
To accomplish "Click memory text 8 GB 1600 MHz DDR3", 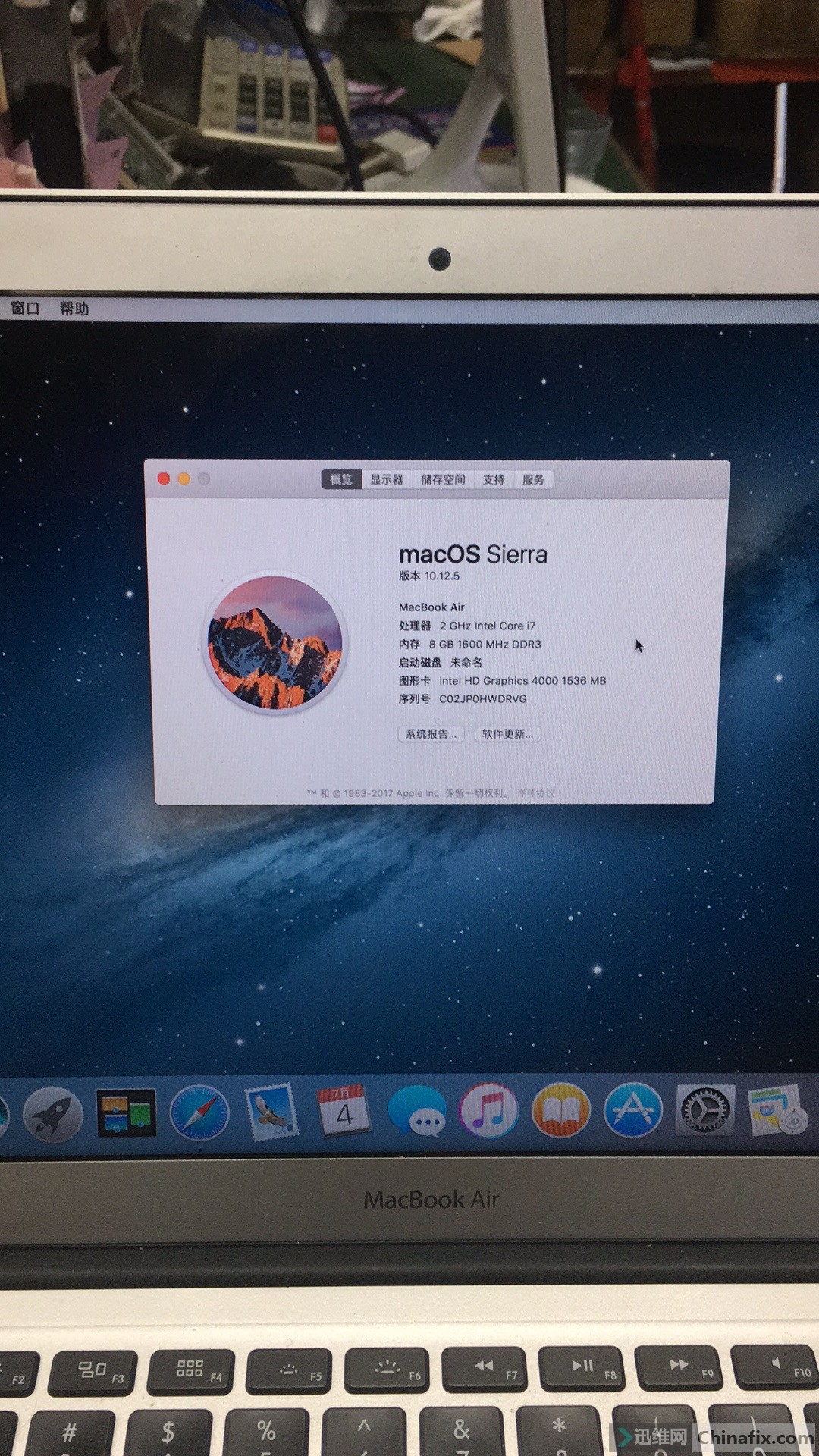I will (x=485, y=644).
